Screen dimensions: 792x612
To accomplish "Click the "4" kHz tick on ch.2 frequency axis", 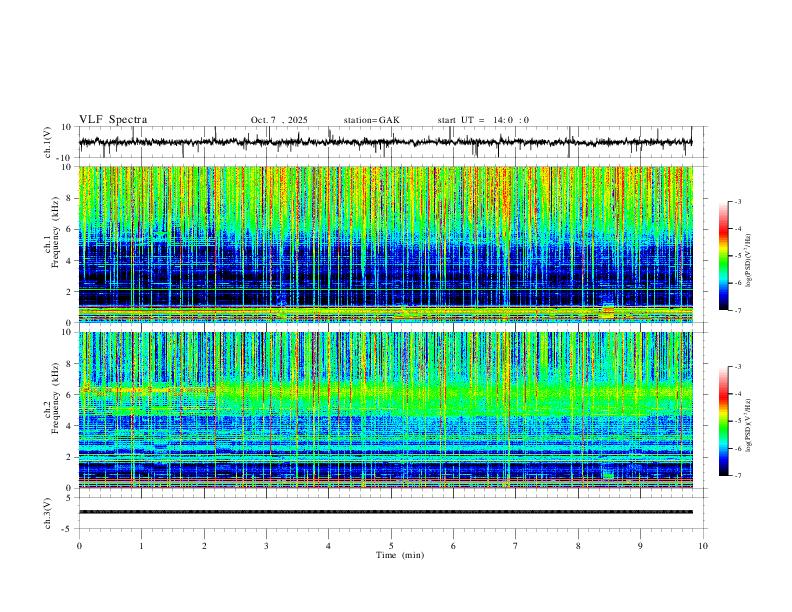I will click(69, 426).
